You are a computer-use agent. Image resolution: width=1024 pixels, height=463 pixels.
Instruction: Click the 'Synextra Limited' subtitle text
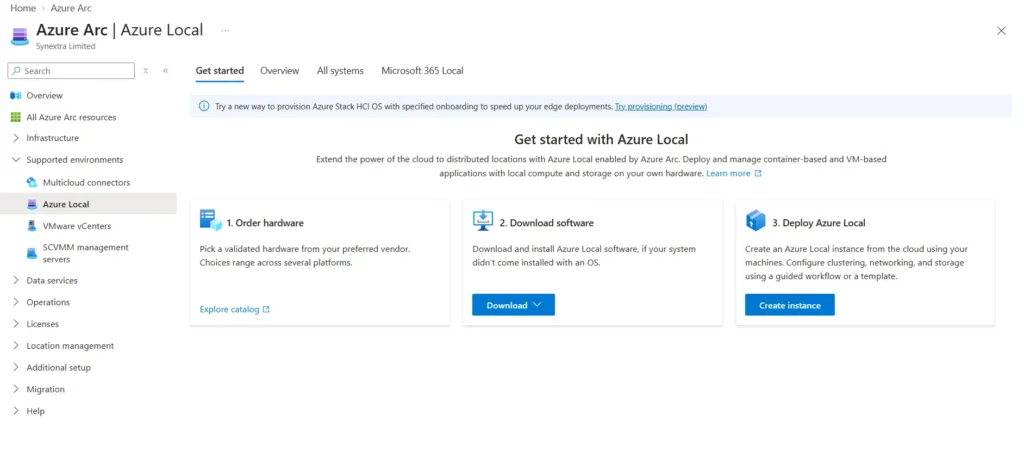tap(65, 46)
